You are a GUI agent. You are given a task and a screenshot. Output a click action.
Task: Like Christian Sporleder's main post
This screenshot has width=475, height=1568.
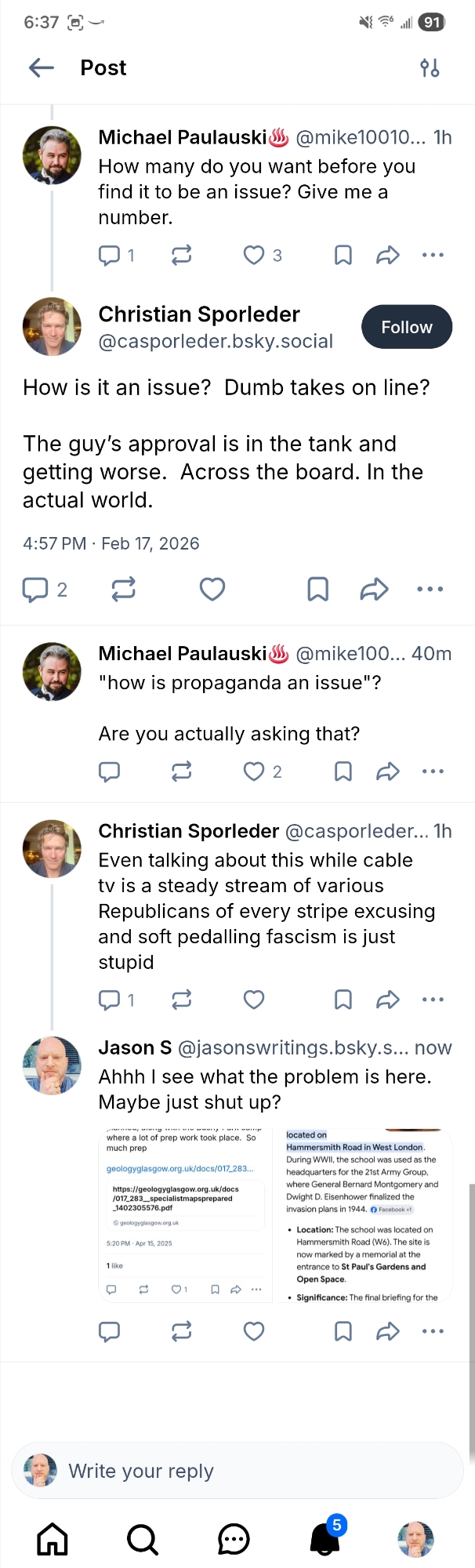[x=212, y=590]
